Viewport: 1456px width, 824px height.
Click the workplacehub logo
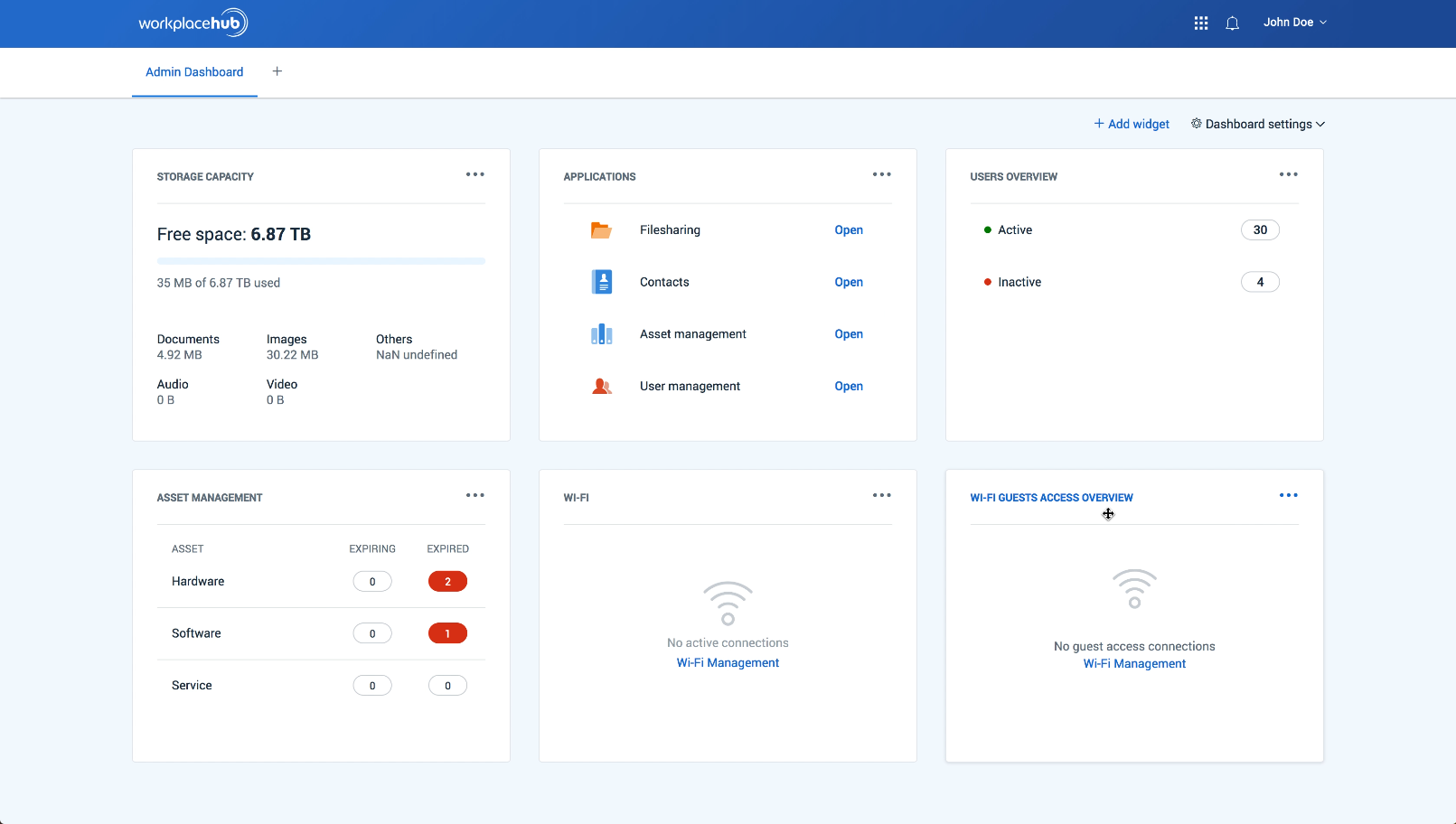[x=193, y=22]
